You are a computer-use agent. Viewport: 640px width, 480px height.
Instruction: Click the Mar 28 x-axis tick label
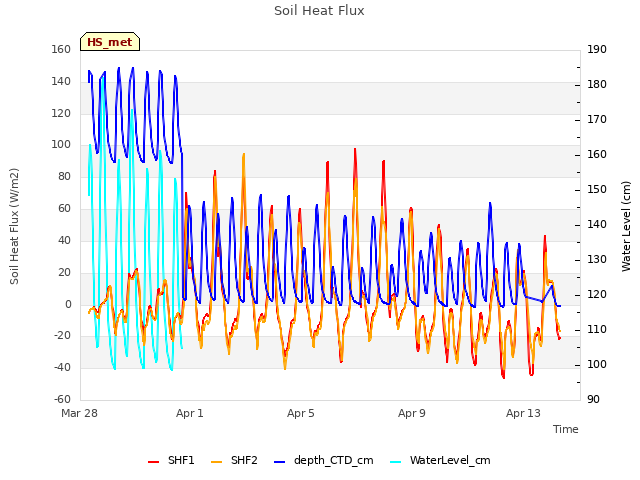pyautogui.click(x=79, y=413)
